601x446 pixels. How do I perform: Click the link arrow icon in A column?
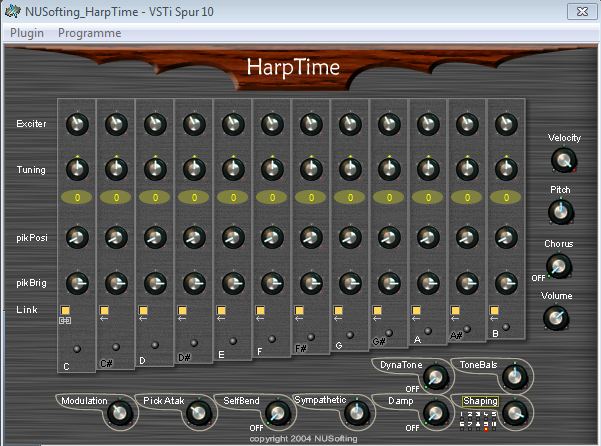point(416,318)
